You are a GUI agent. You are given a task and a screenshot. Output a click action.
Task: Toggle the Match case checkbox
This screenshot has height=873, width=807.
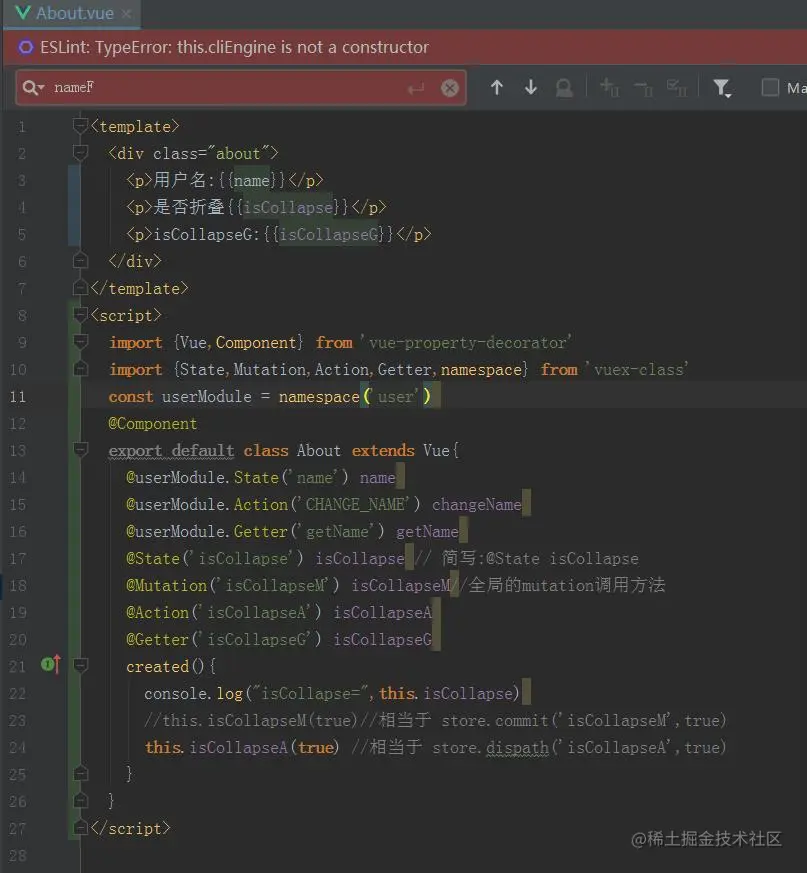[x=770, y=87]
